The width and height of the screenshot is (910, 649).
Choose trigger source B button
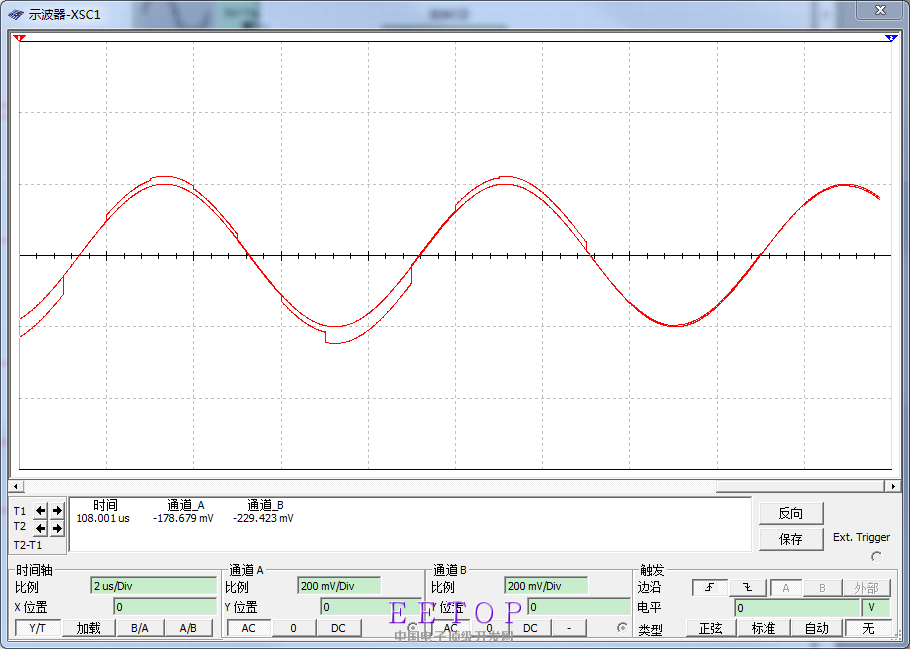822,587
